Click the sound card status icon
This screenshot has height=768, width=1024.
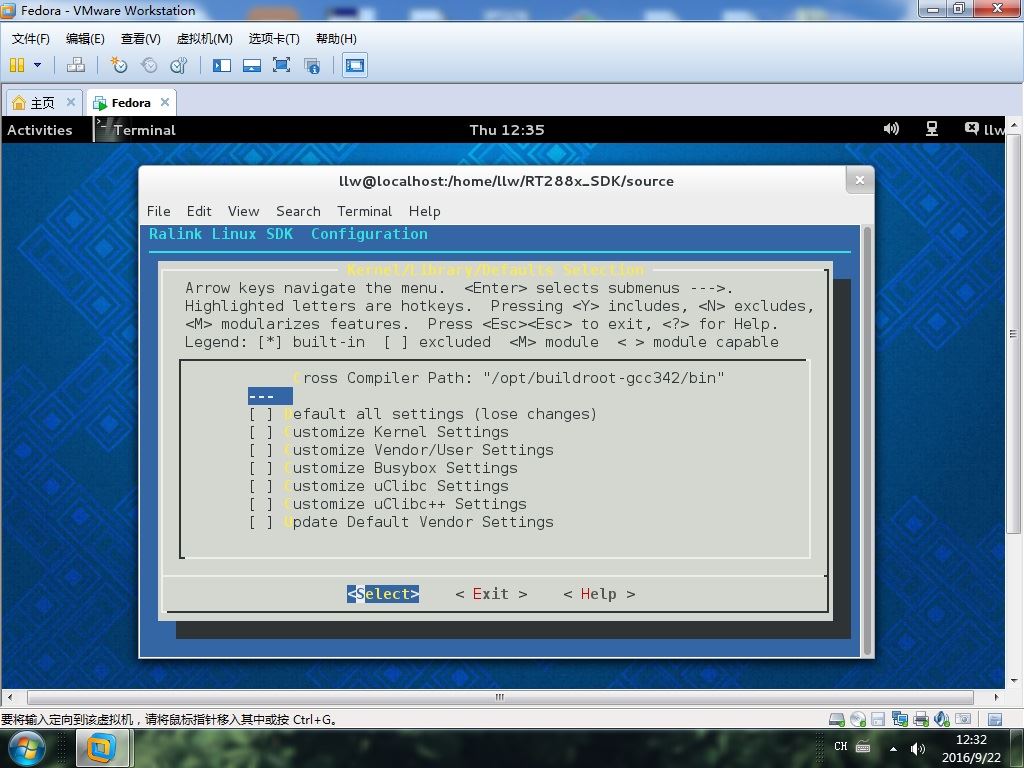(x=942, y=719)
